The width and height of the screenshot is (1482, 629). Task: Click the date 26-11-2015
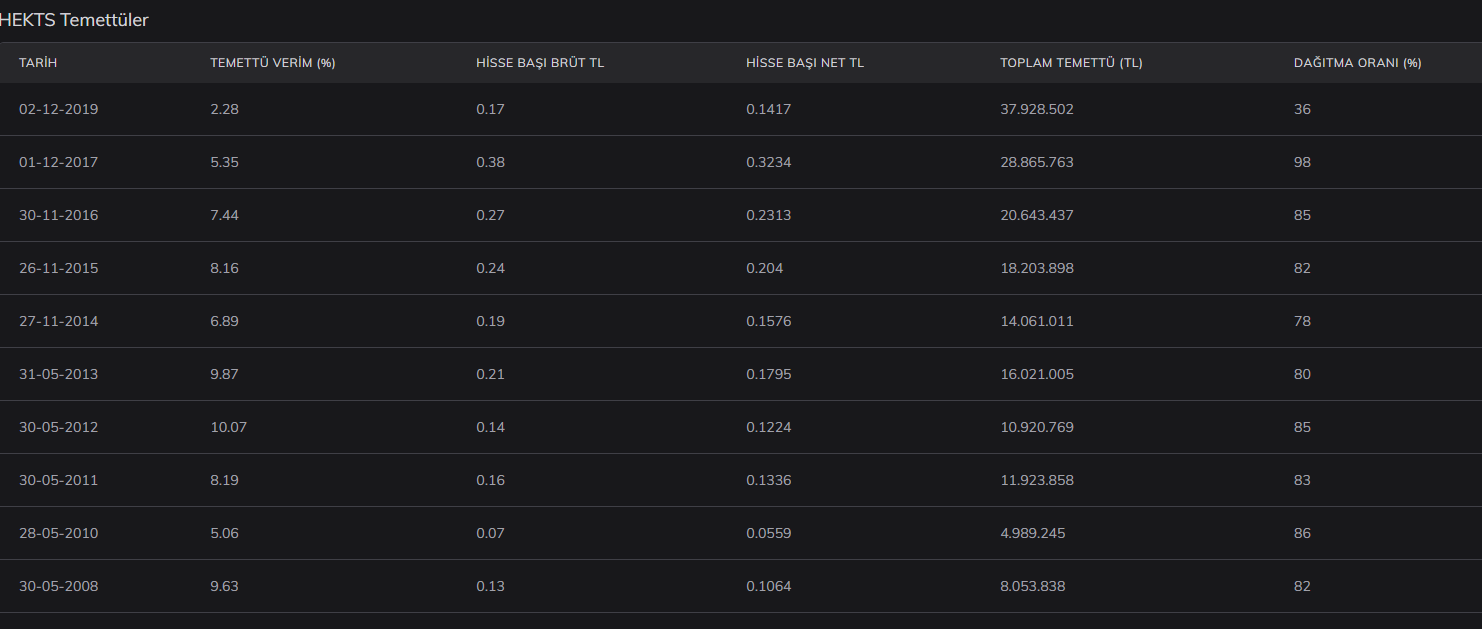[58, 268]
